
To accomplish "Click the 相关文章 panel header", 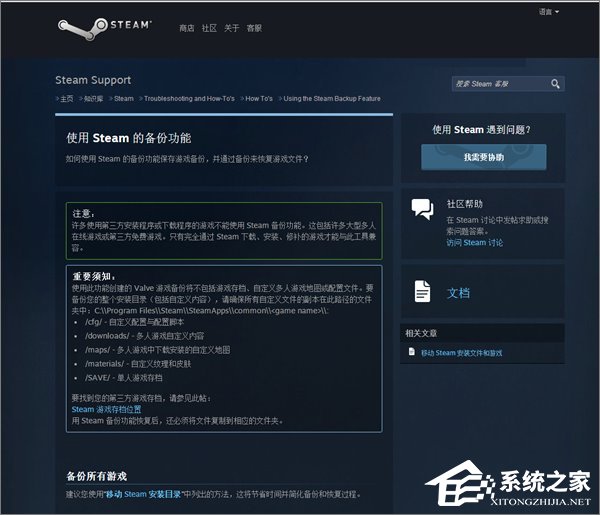I will pos(482,333).
